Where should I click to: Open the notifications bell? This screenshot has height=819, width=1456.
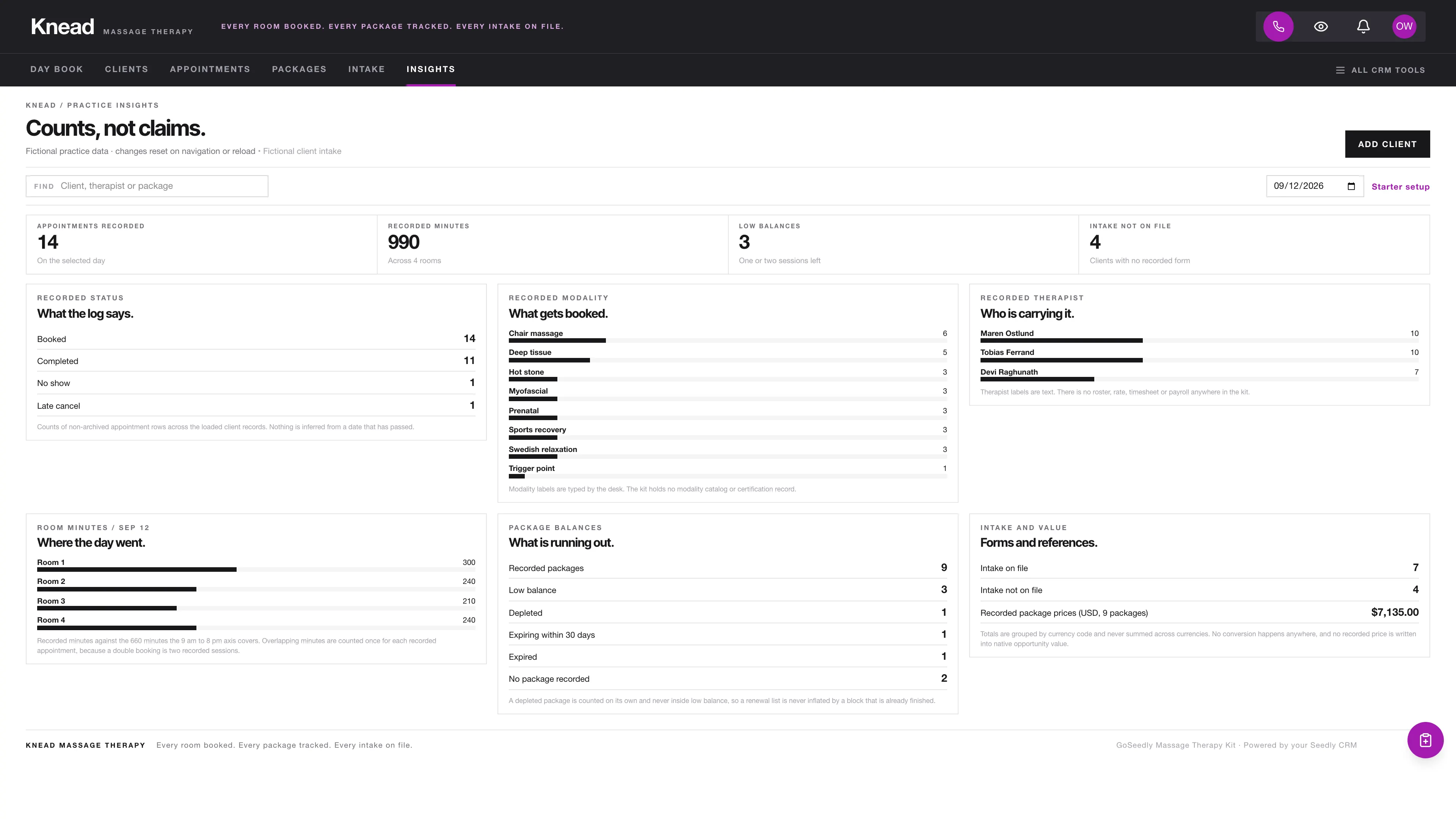click(x=1363, y=27)
